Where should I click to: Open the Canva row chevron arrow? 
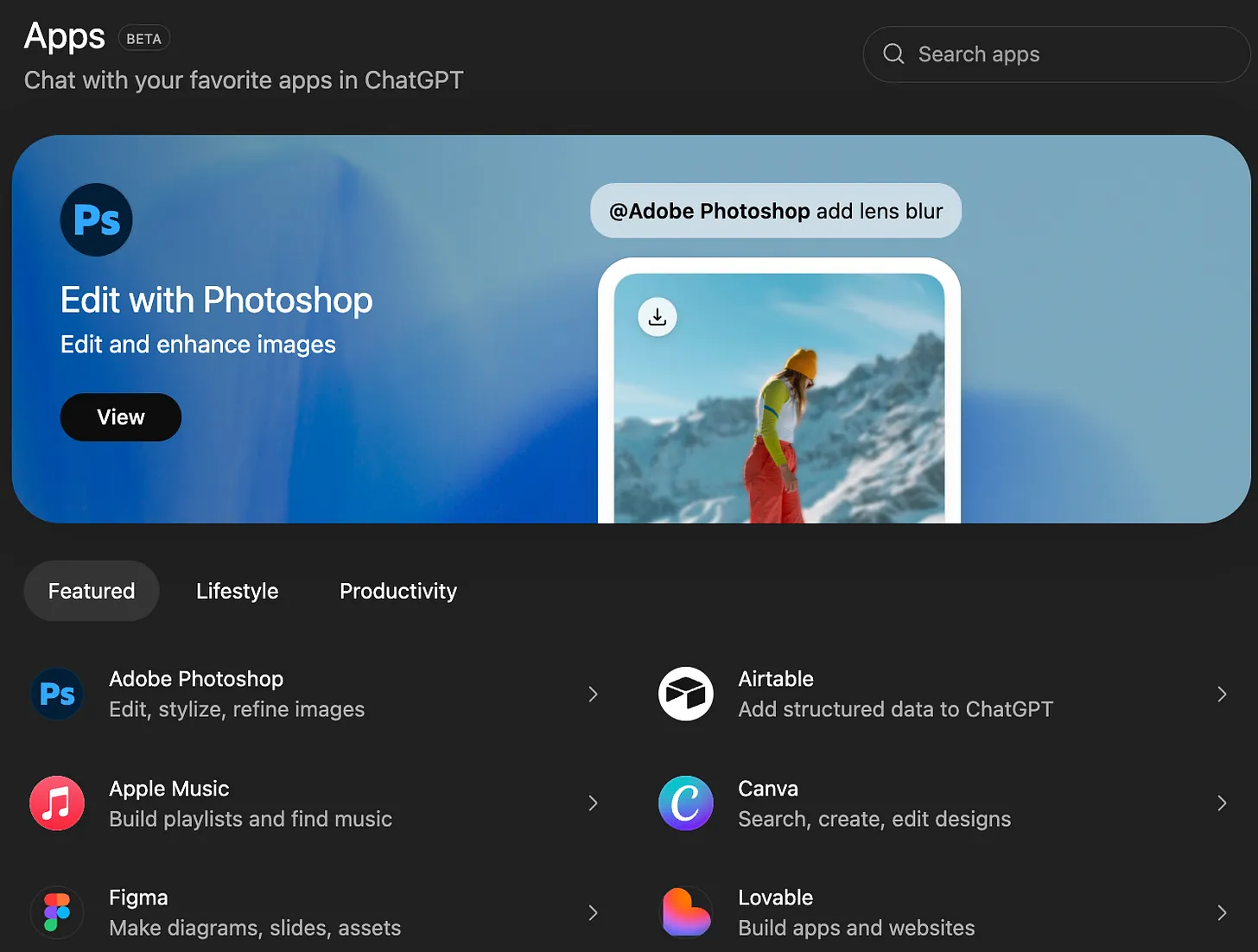tap(1222, 803)
